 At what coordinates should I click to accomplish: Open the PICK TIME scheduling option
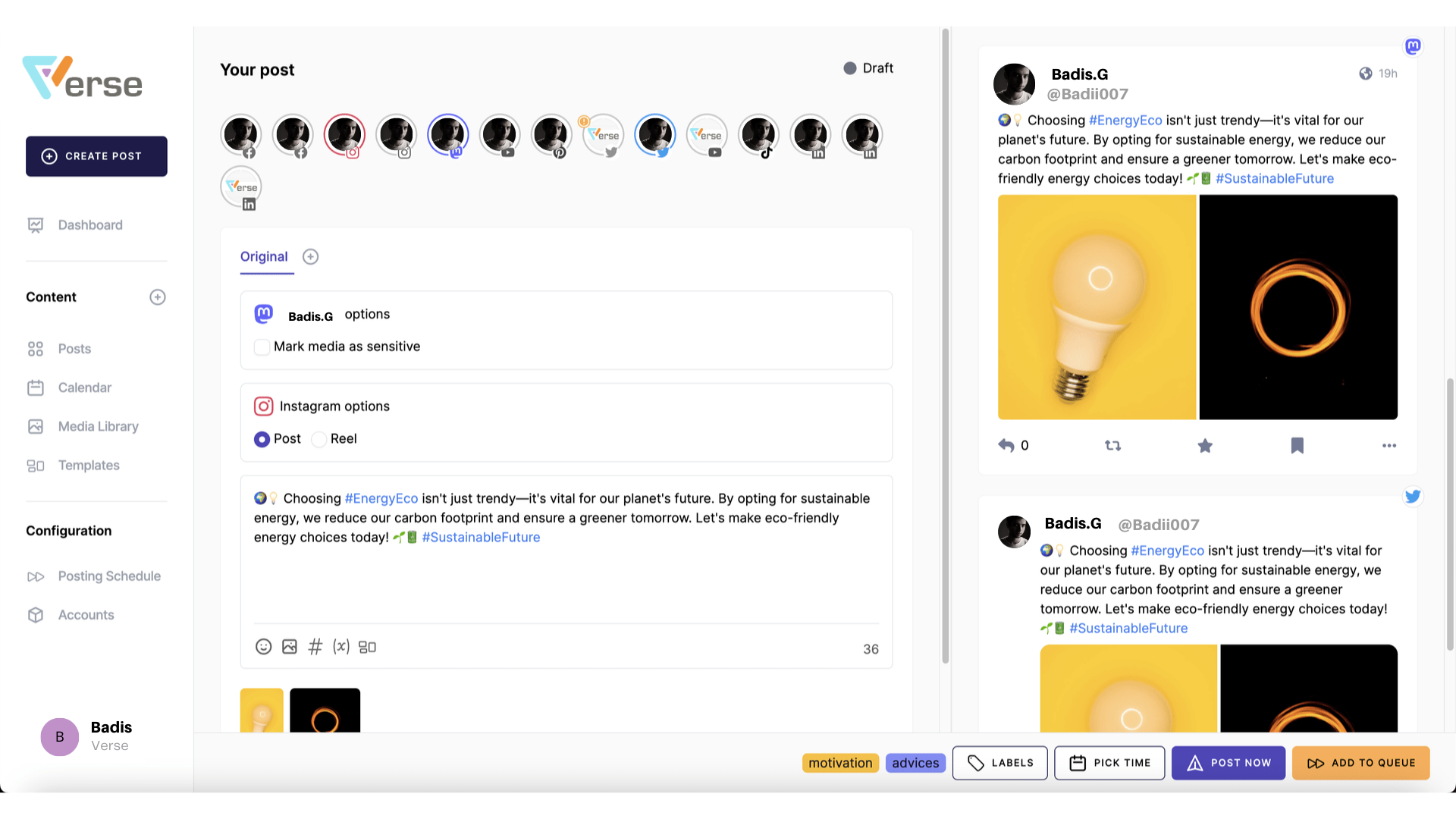tap(1109, 762)
